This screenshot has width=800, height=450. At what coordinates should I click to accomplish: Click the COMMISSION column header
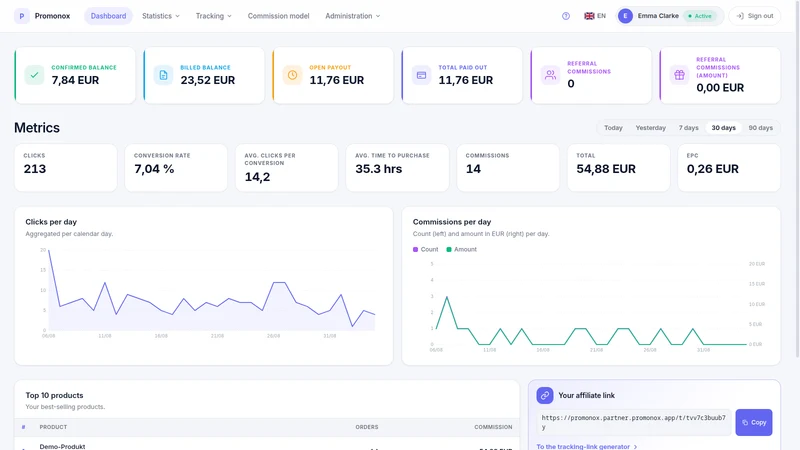click(493, 427)
